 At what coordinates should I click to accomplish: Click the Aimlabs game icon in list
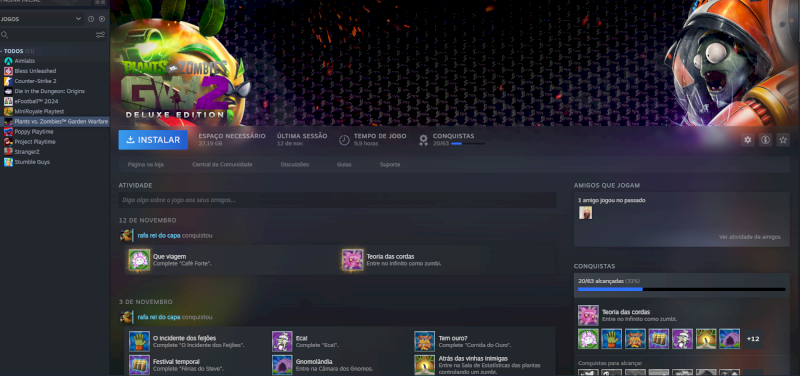click(x=8, y=61)
